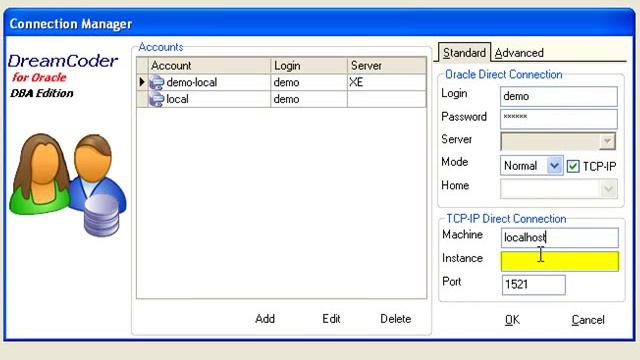Viewport: 640px width, 360px height.
Task: Click the Add button
Action: pyautogui.click(x=265, y=319)
